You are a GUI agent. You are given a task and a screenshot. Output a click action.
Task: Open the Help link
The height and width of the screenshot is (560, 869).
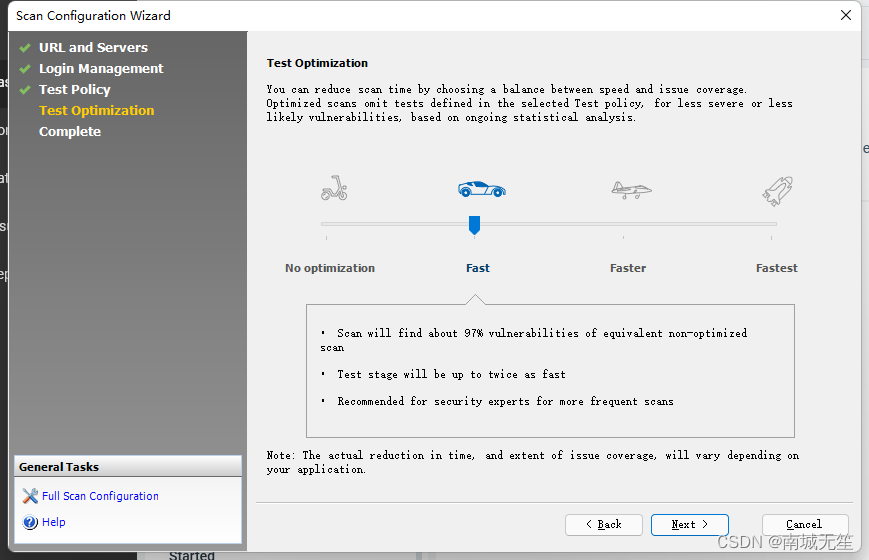click(54, 522)
